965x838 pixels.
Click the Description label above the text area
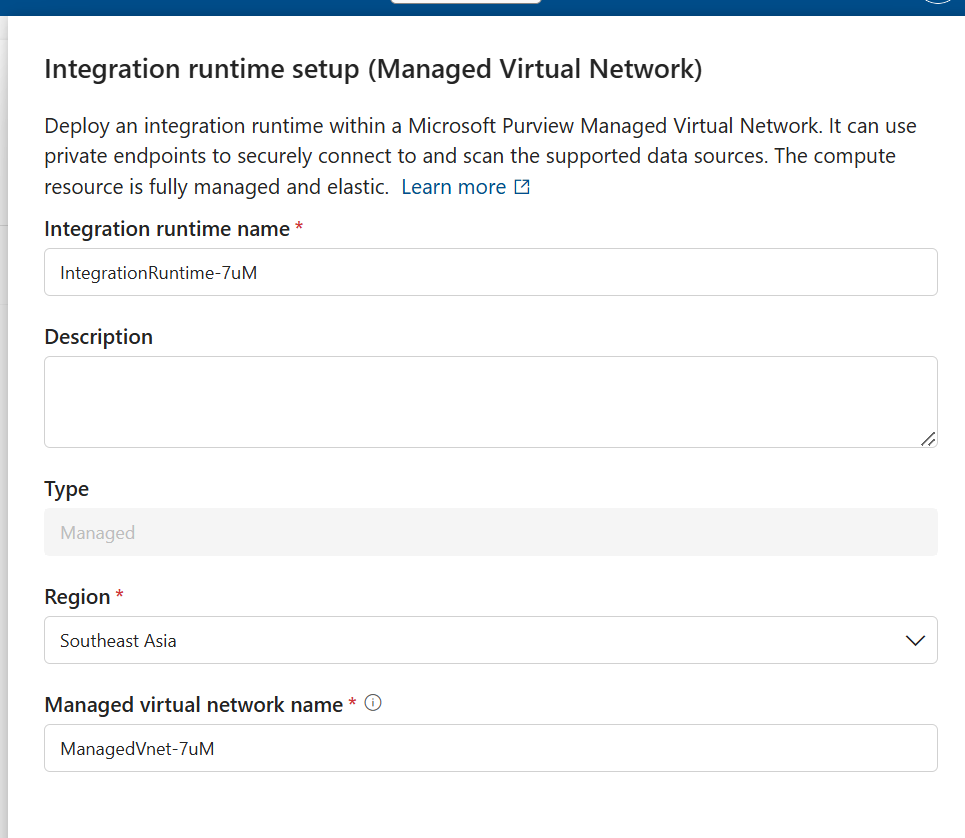click(98, 336)
